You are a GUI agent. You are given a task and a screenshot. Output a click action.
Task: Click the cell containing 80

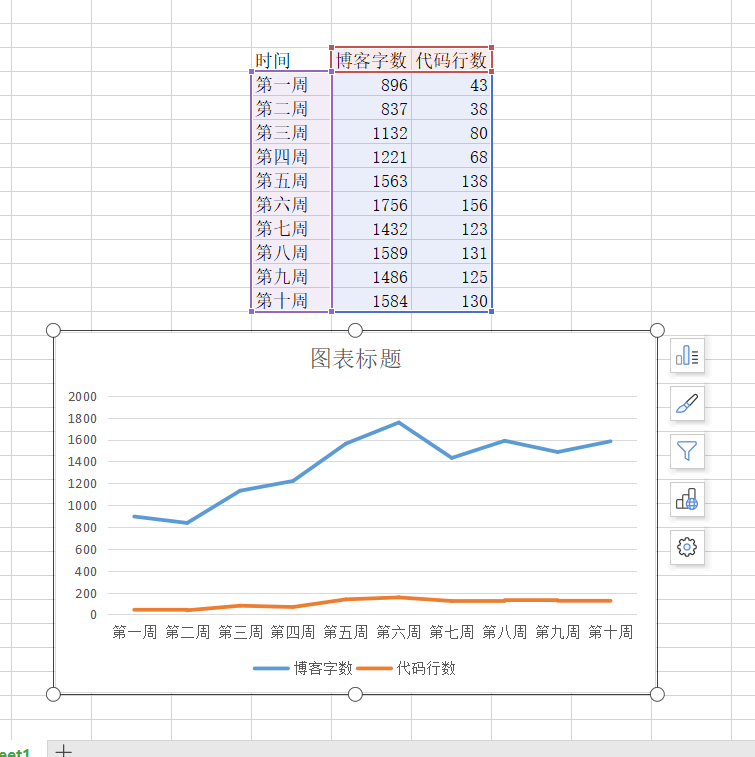click(x=451, y=132)
